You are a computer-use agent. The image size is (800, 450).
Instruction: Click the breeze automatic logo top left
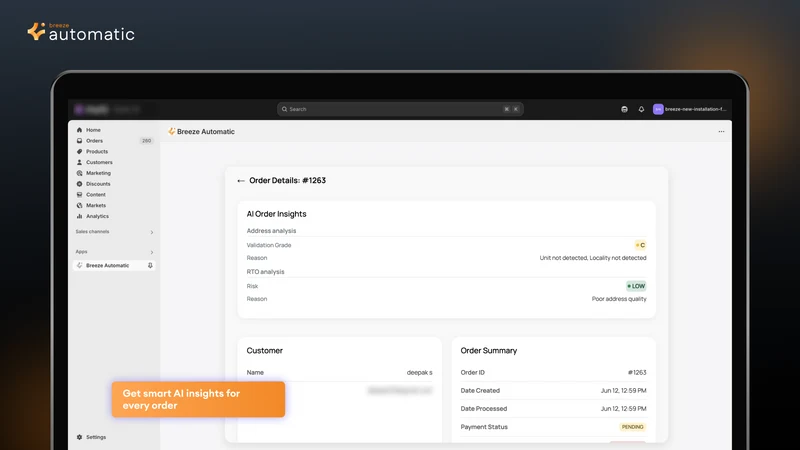81,32
